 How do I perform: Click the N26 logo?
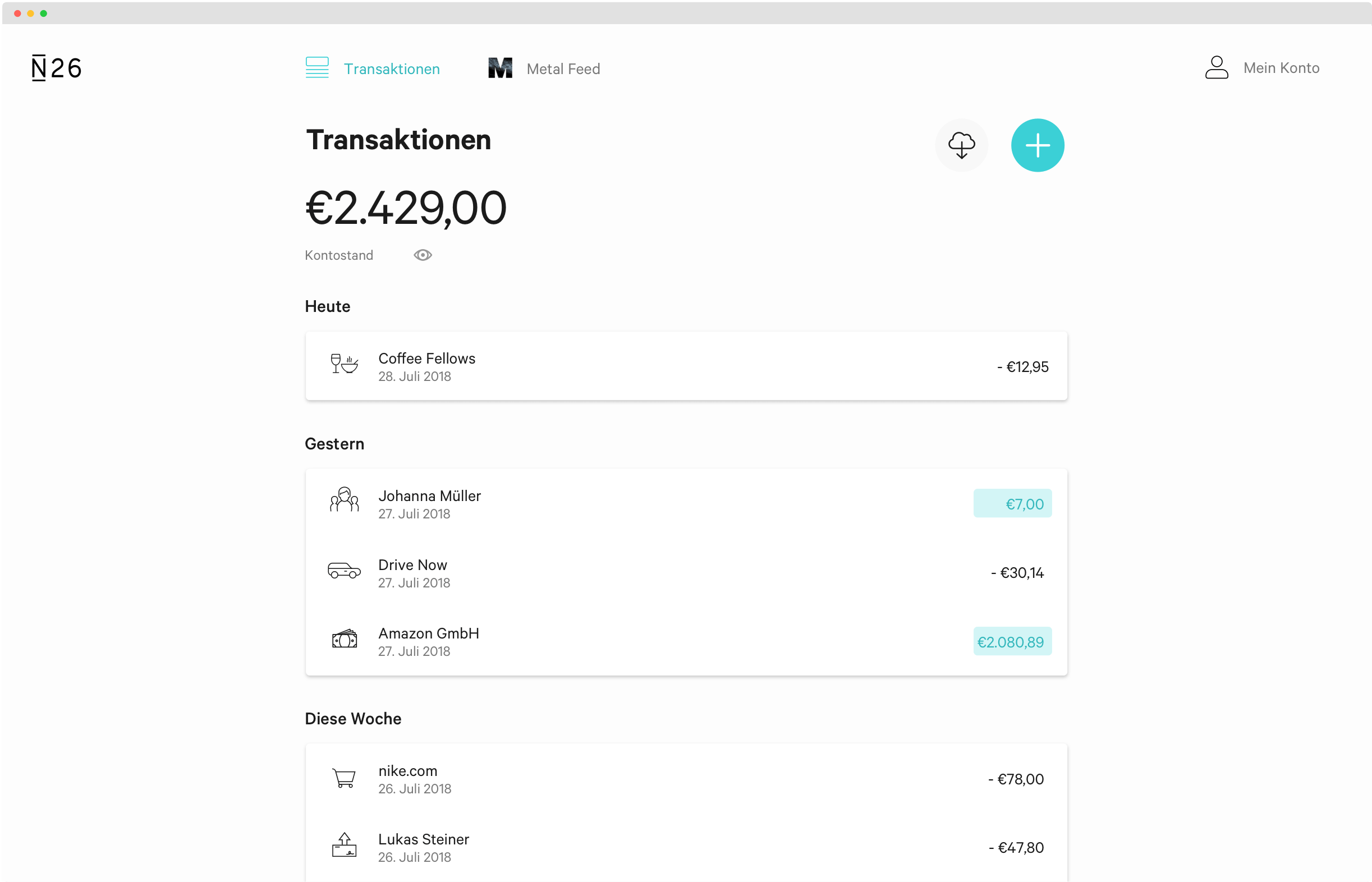(56, 68)
